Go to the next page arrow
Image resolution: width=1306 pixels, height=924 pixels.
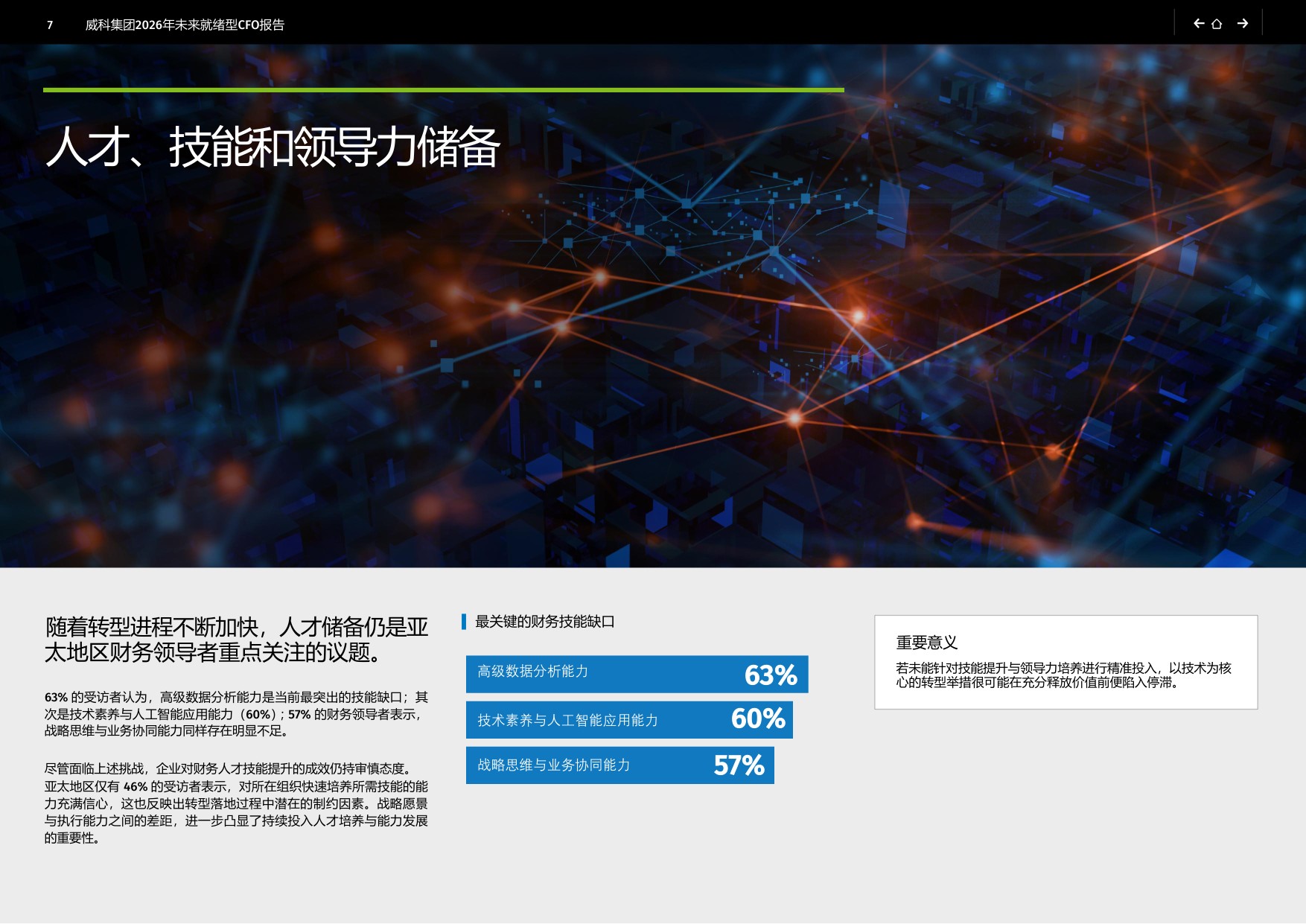coord(1243,24)
